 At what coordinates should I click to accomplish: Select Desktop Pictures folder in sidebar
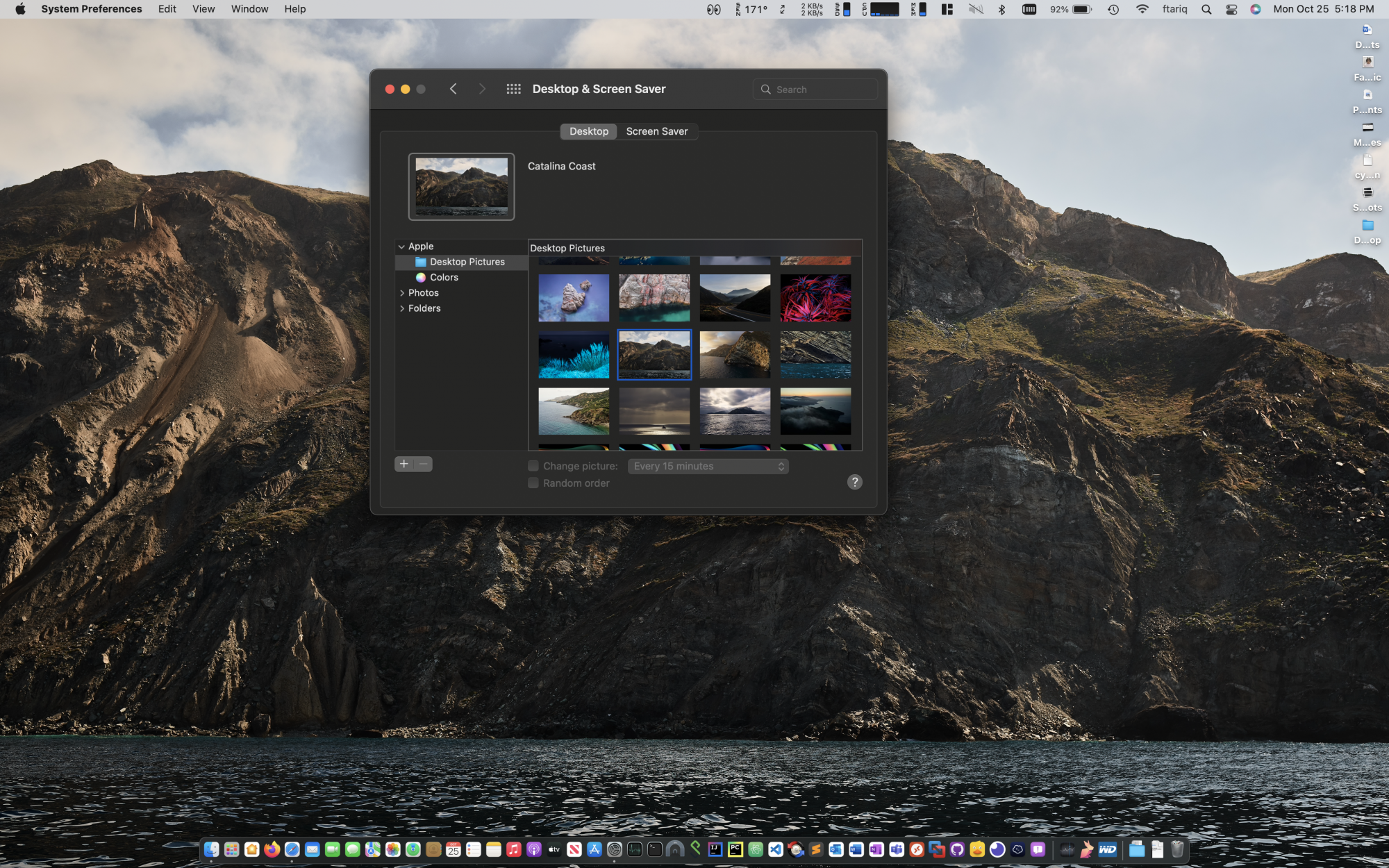pyautogui.click(x=467, y=262)
